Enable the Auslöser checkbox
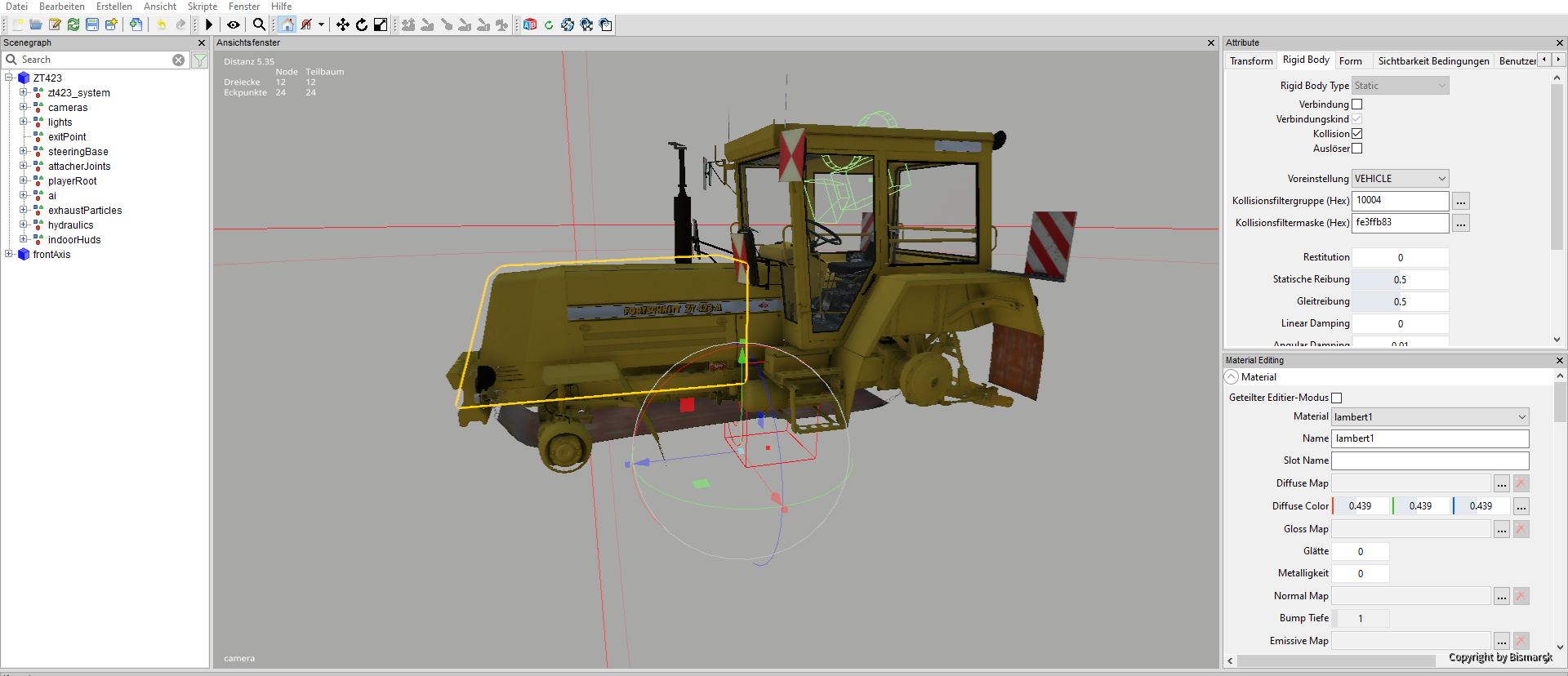Viewport: 1568px width, 676px height. pos(1357,149)
